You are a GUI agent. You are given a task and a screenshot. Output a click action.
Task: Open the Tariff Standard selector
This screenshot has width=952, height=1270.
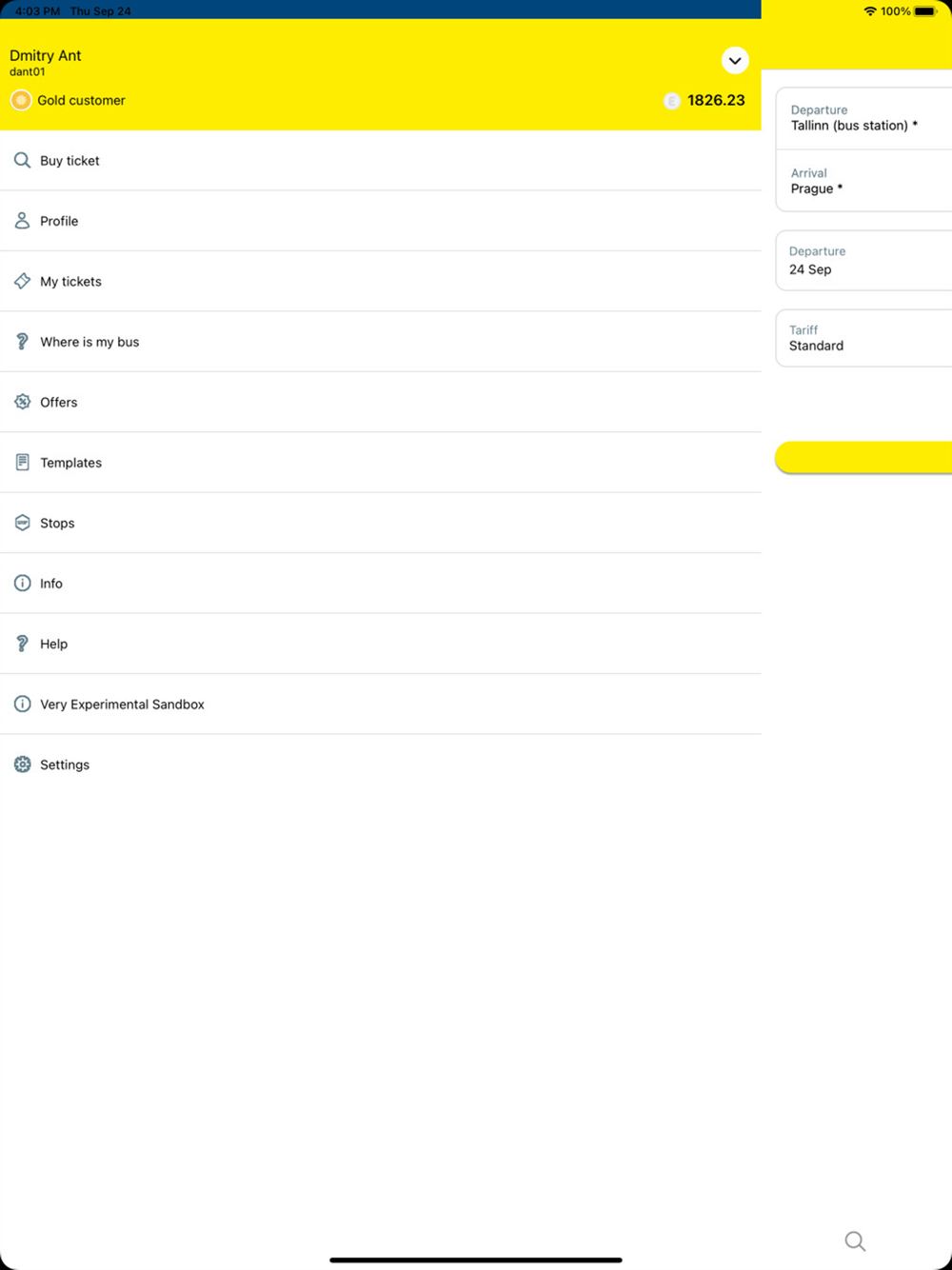(863, 338)
